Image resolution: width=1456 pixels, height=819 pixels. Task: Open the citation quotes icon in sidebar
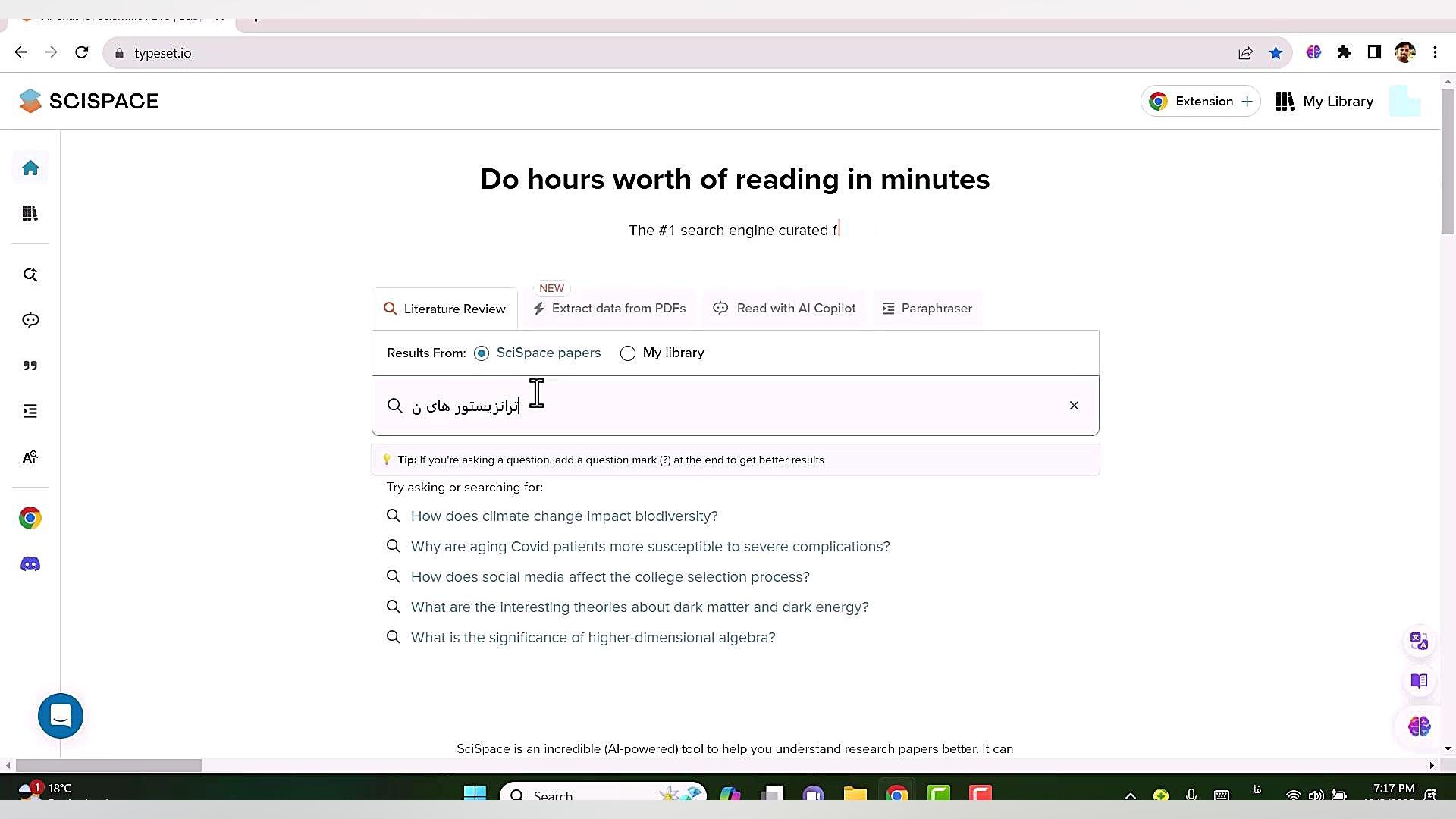coord(30,366)
